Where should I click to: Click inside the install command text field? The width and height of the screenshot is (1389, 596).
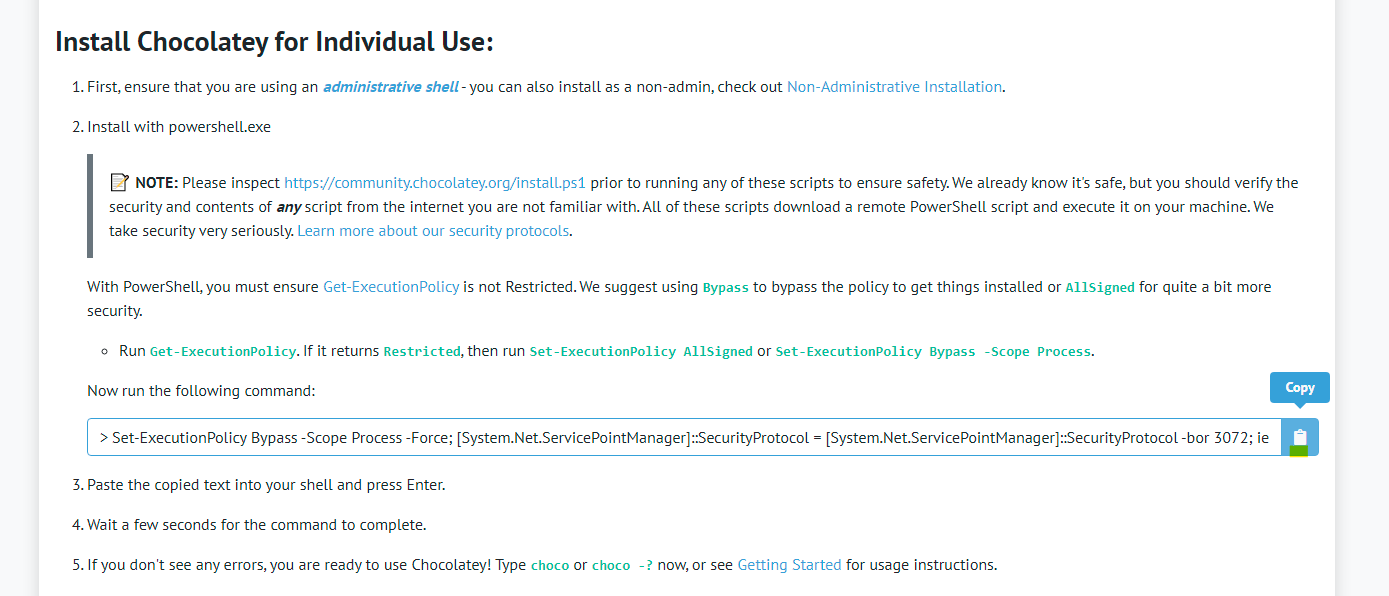685,437
